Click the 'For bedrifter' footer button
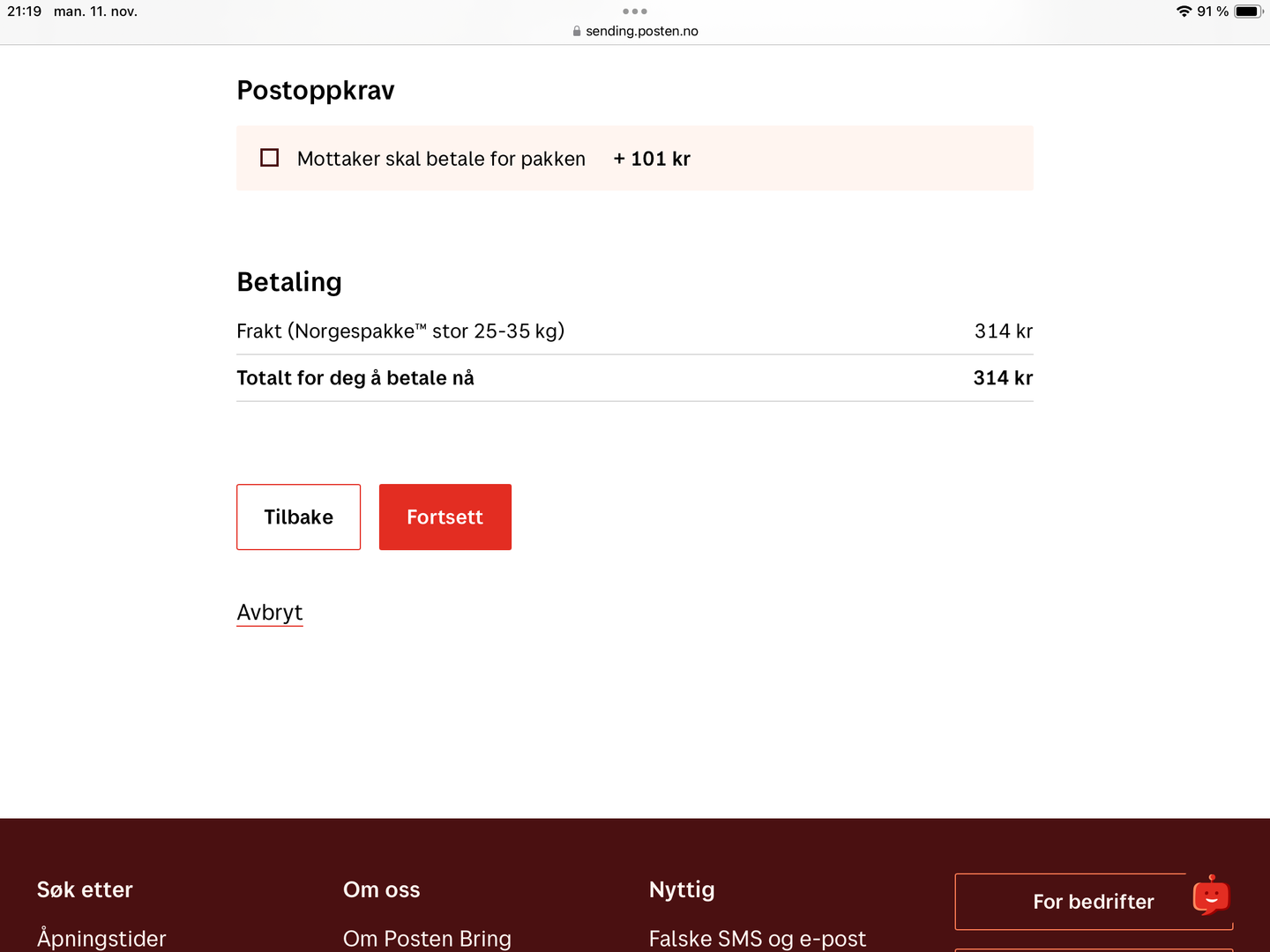The width and height of the screenshot is (1270, 952). coord(1093,902)
